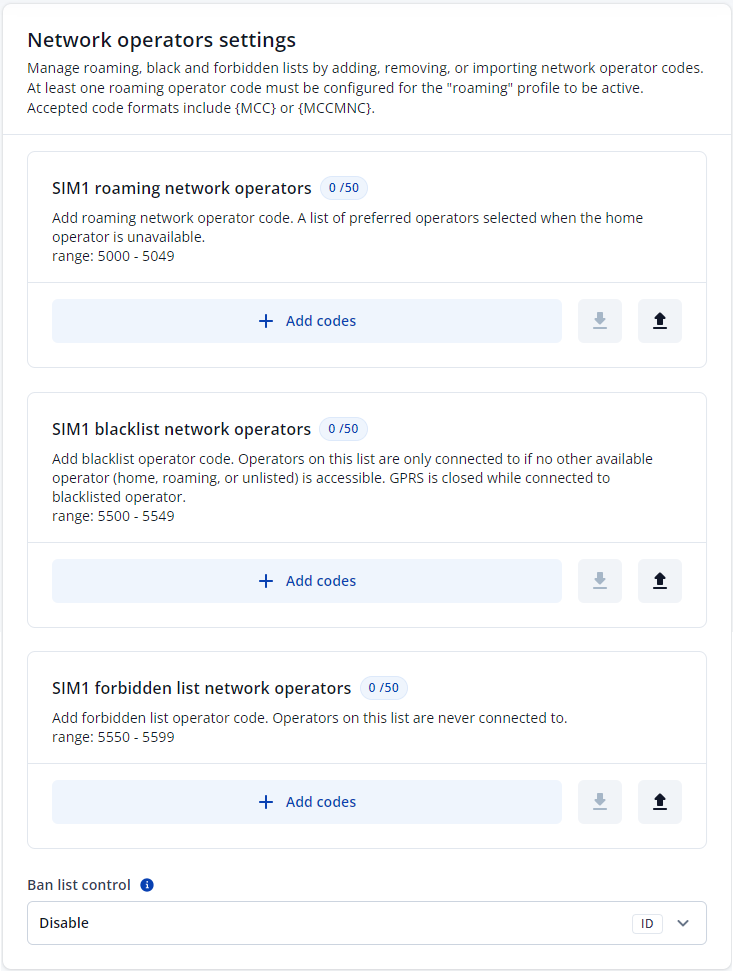Click the 0/50 counter beside SIM1 roaming operators
This screenshot has height=971, width=734.
pos(343,188)
